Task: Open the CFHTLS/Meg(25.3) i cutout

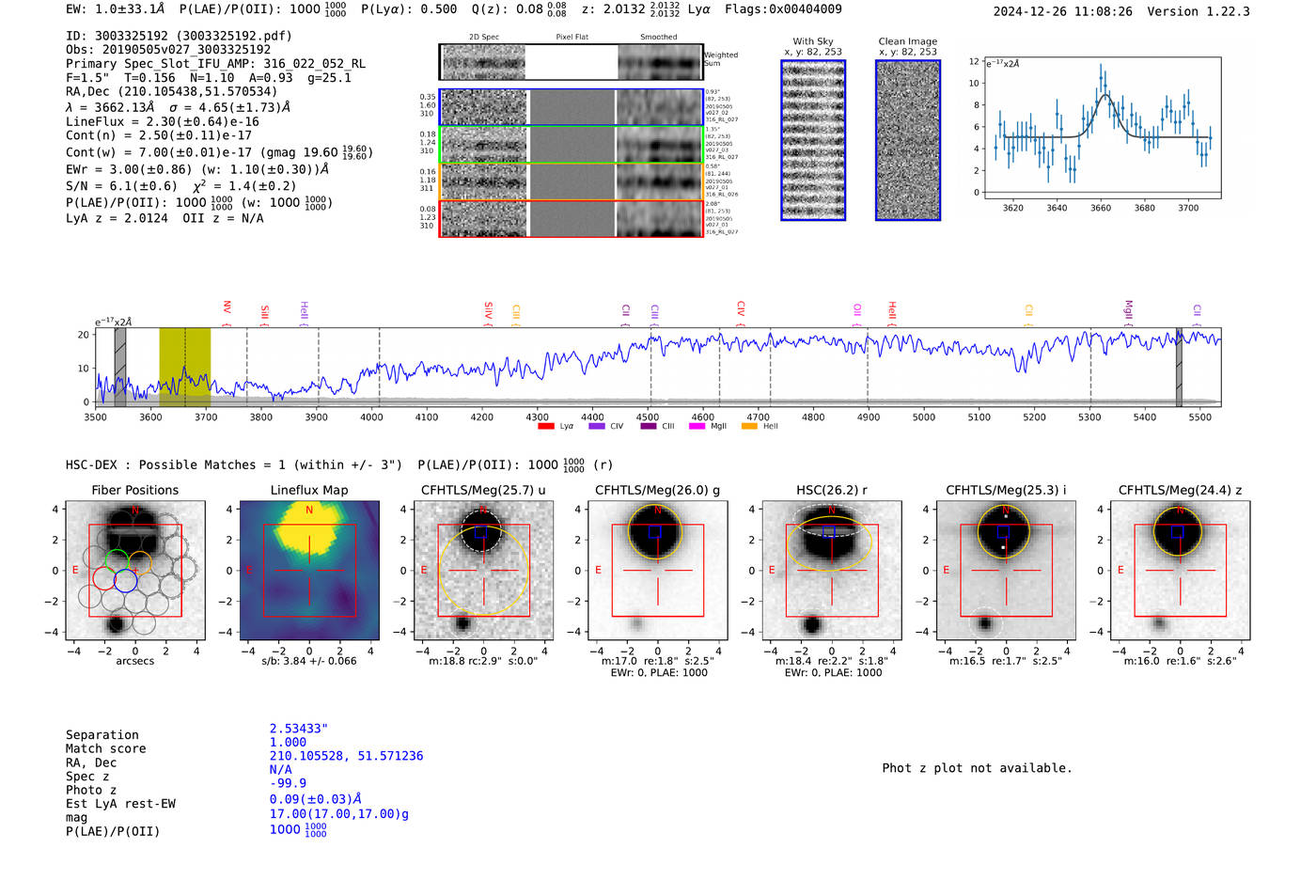Action: click(1006, 570)
